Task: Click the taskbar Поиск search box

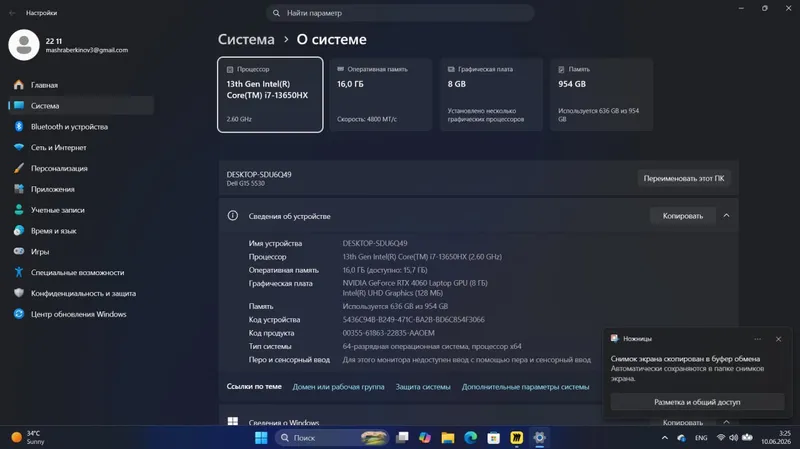Action: click(x=332, y=438)
